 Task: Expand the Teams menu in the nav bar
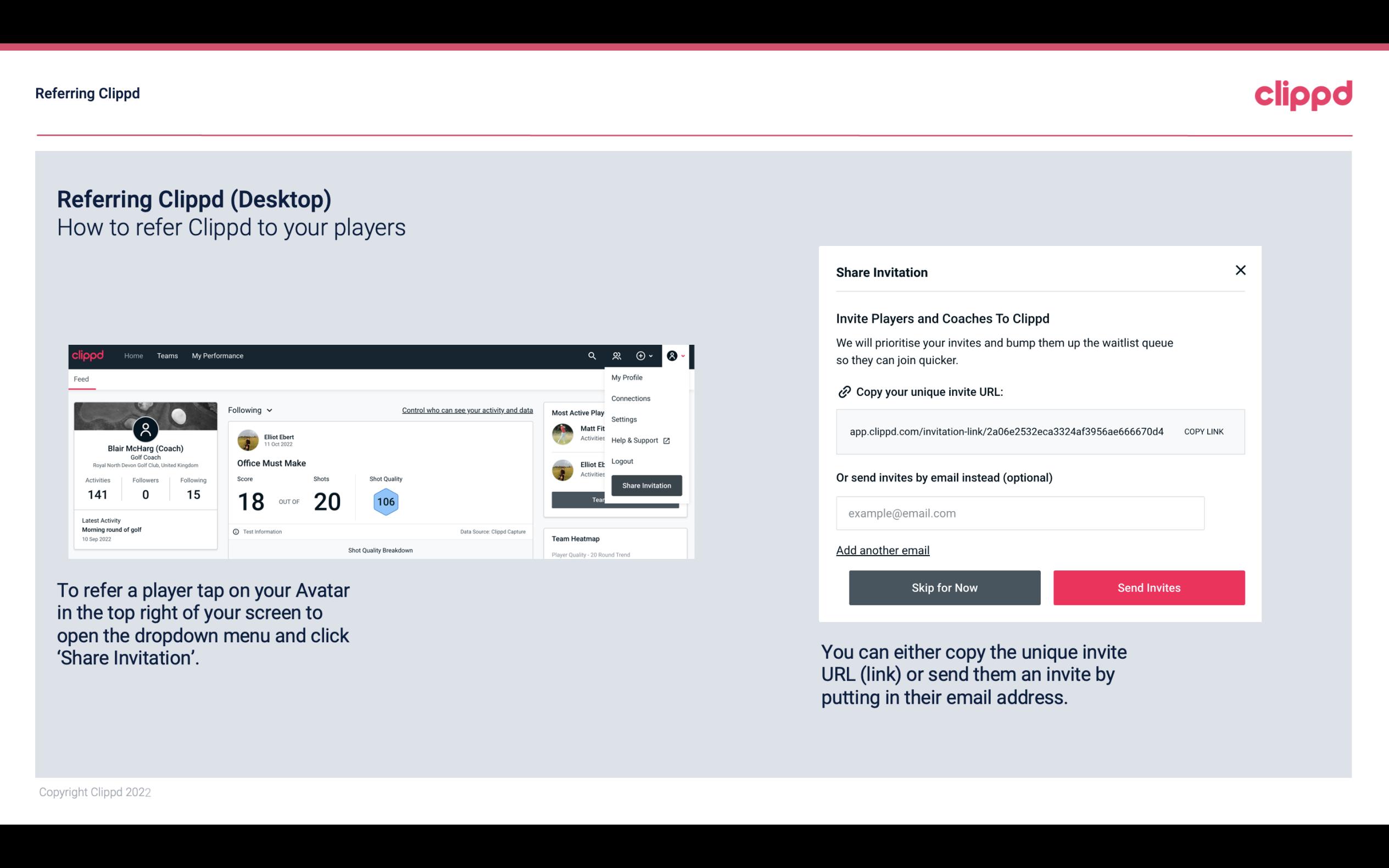pyautogui.click(x=166, y=355)
